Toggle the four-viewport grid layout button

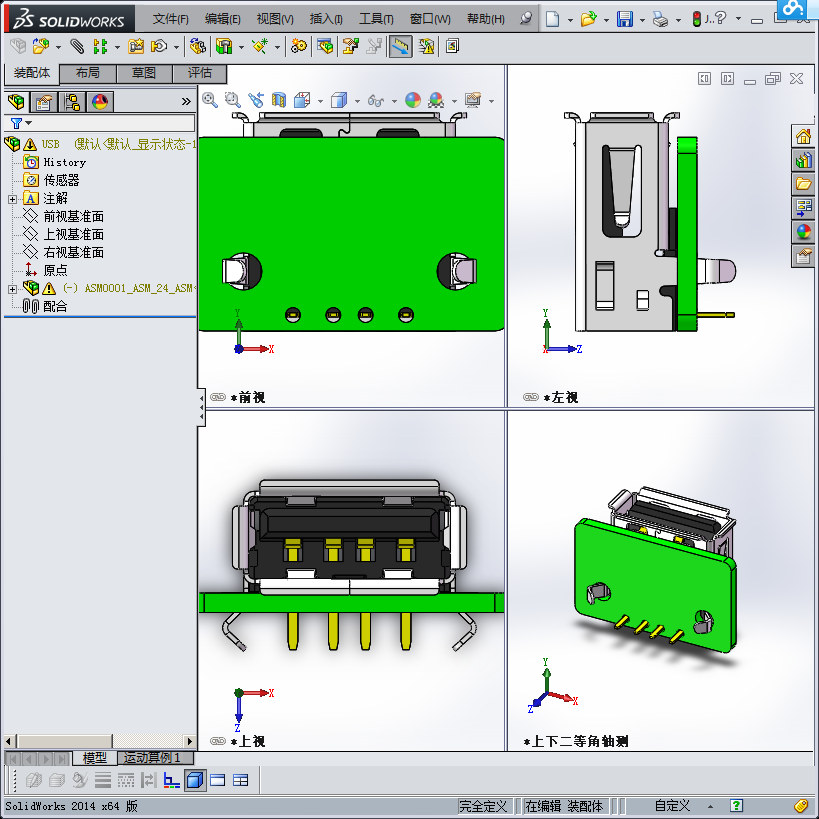pos(238,780)
